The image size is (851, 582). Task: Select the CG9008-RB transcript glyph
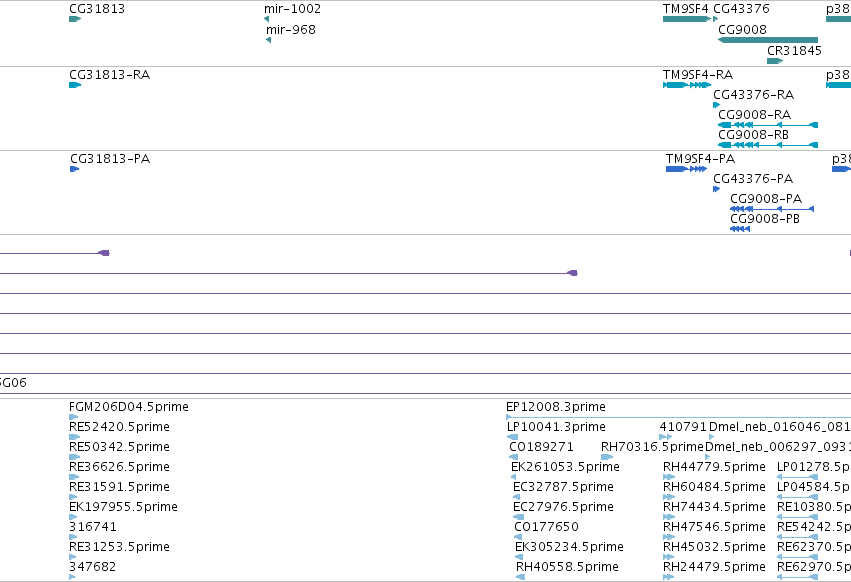coord(768,145)
